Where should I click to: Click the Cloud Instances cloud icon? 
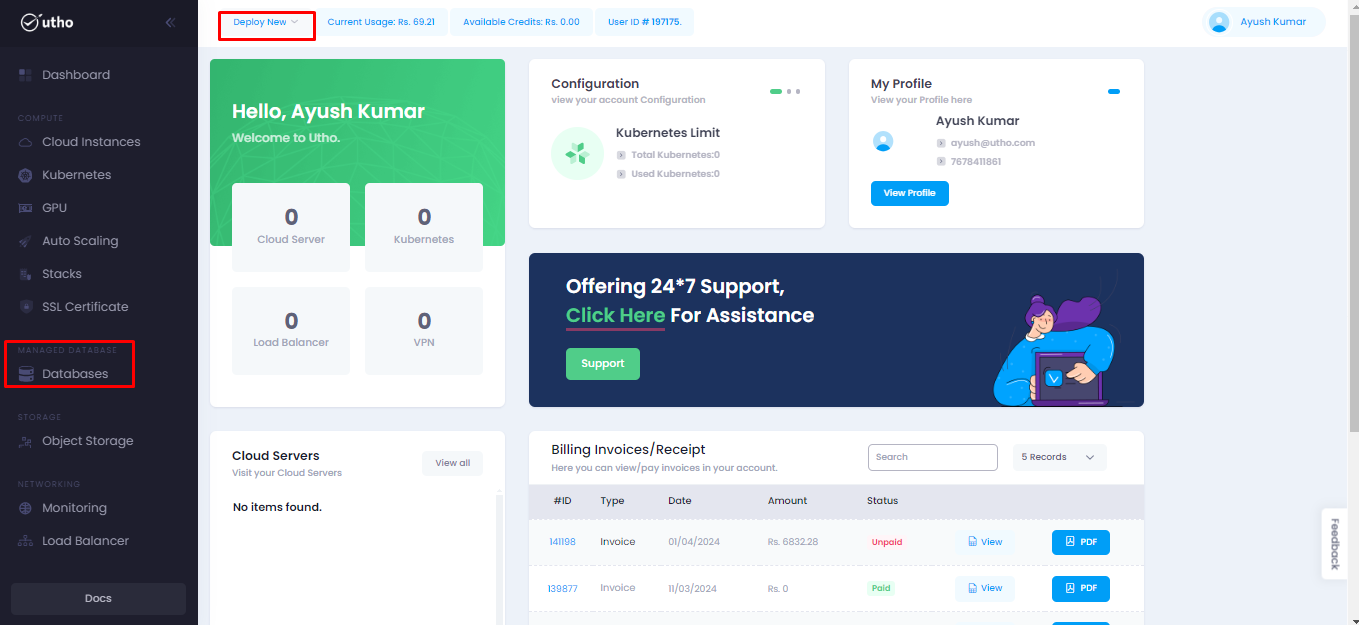point(25,142)
